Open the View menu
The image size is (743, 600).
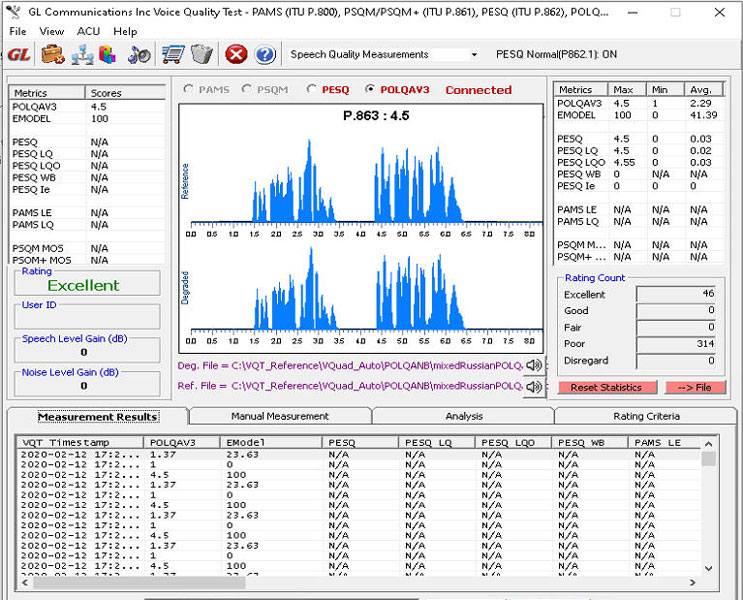pos(51,31)
